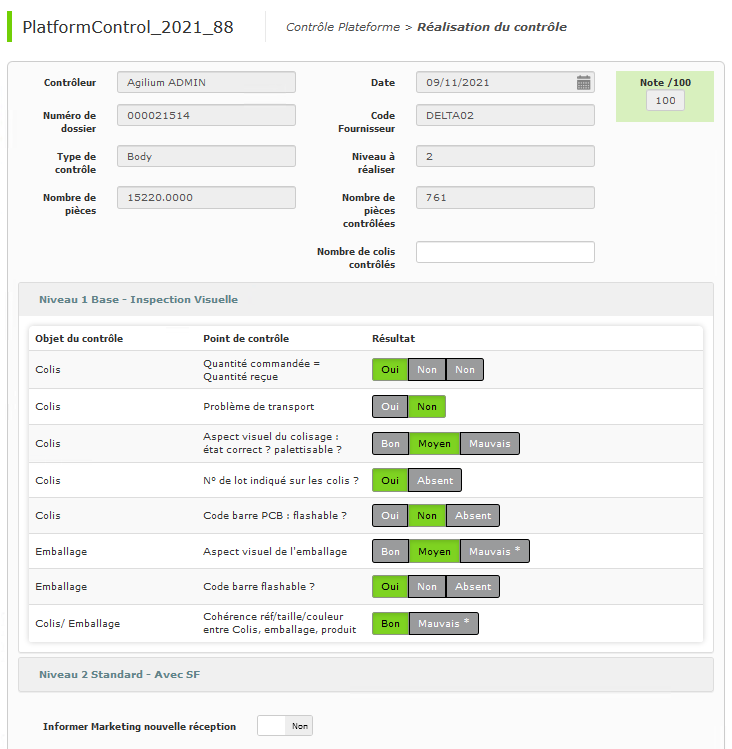Select Oui for N° de lot indiqué
732x749 pixels.
tap(390, 480)
